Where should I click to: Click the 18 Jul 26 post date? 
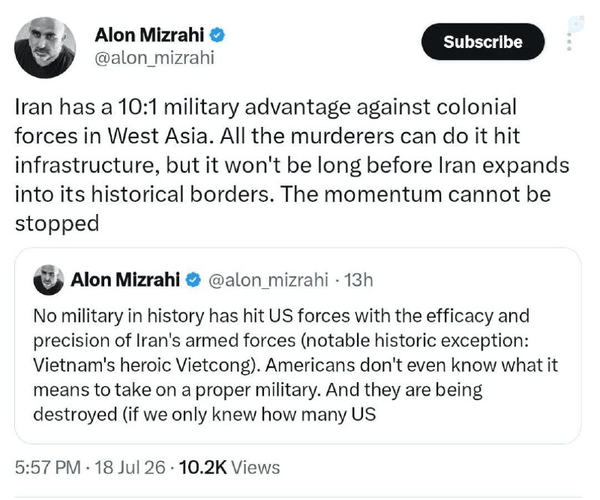tap(130, 467)
